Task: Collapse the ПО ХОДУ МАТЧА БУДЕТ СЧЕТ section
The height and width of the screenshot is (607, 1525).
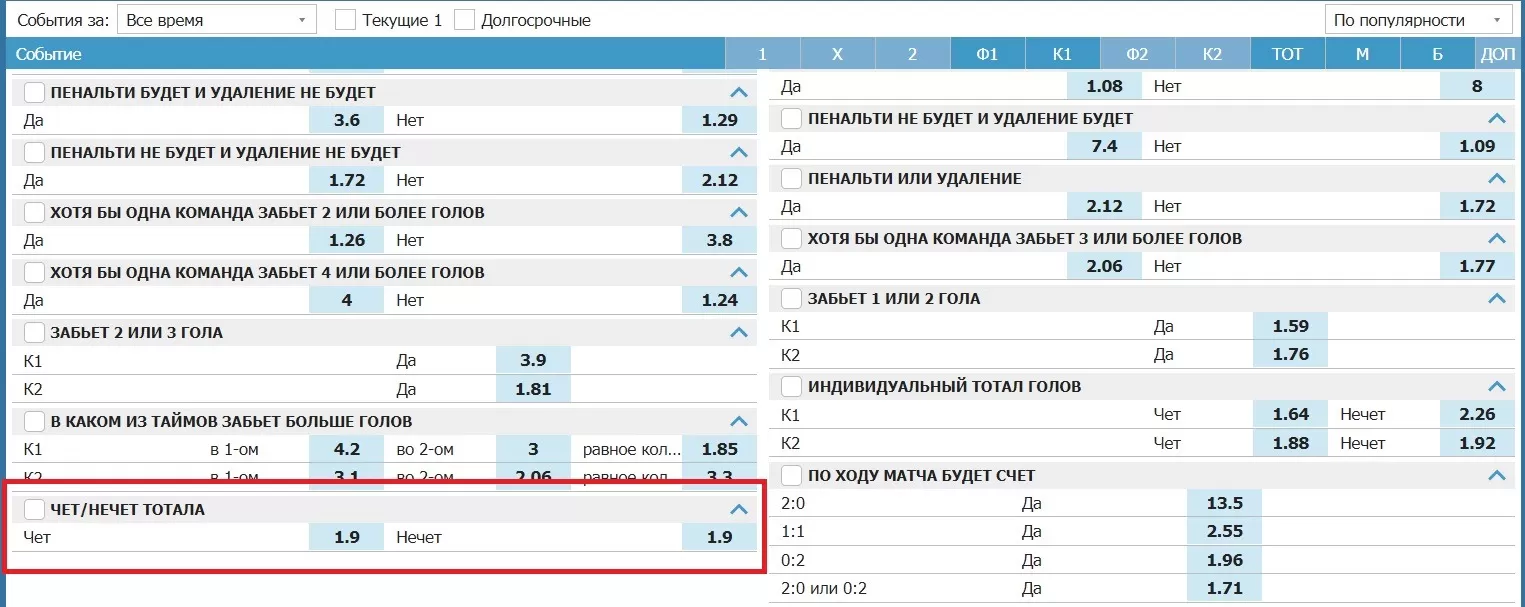Action: point(1497,475)
